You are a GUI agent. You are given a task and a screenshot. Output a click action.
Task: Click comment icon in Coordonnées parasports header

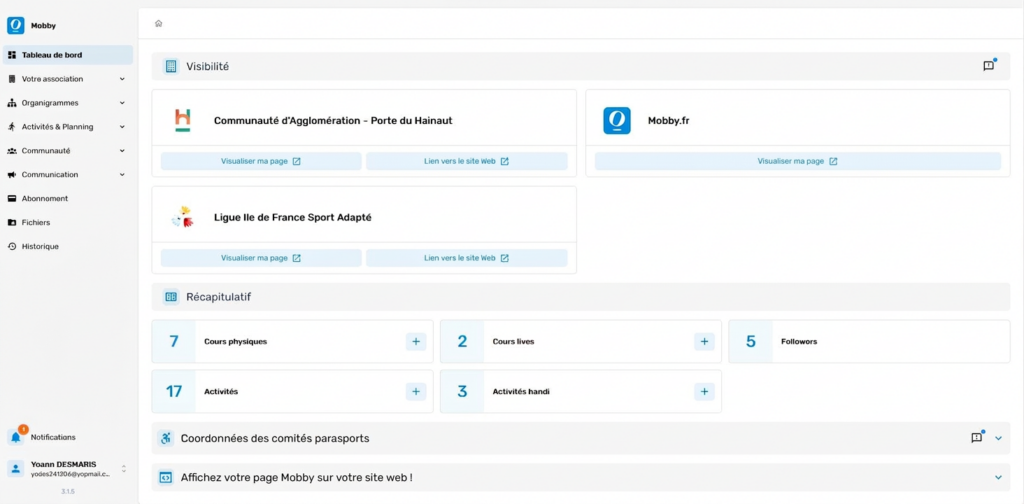(x=977, y=438)
